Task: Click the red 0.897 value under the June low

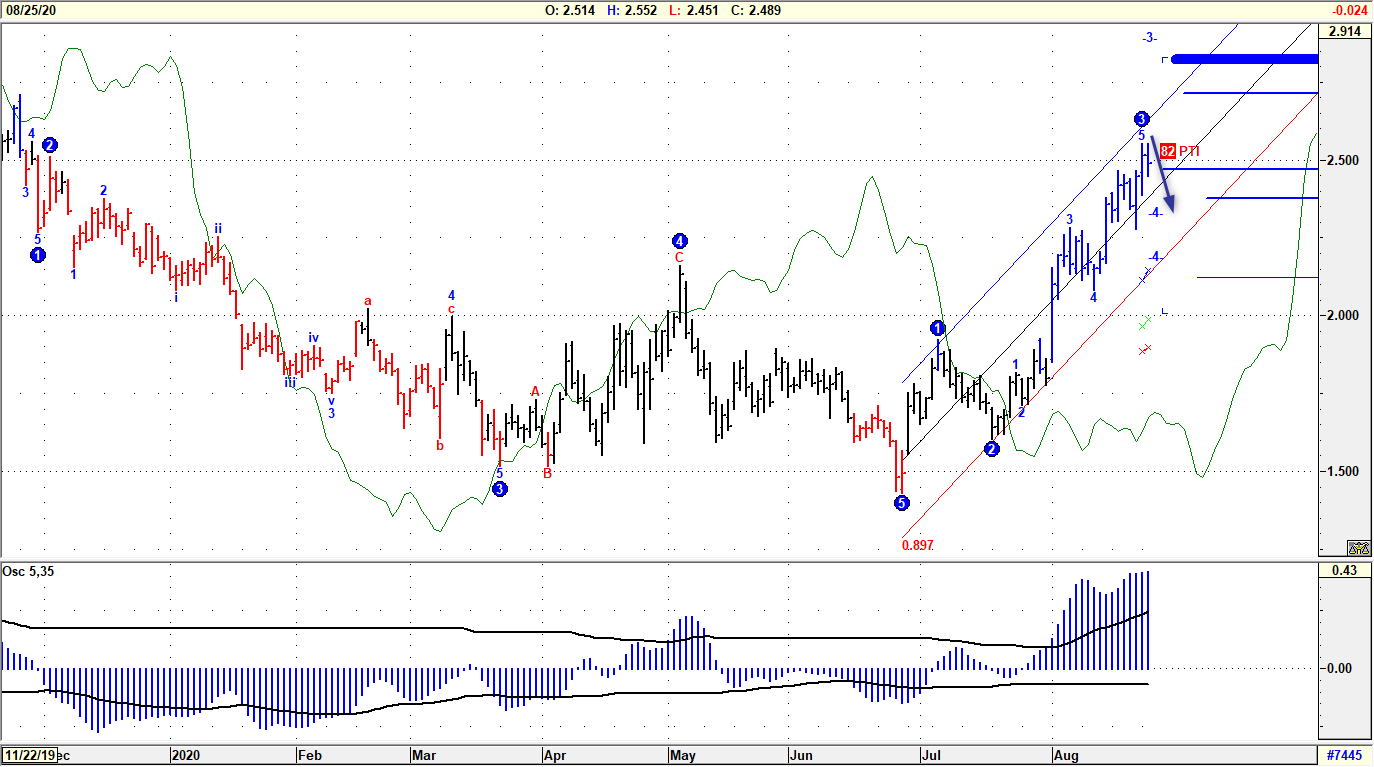Action: [x=917, y=545]
